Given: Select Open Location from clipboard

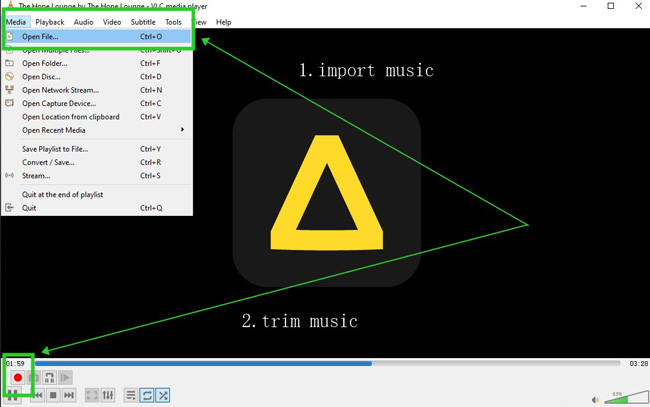Looking at the screenshot, I should point(97,117).
